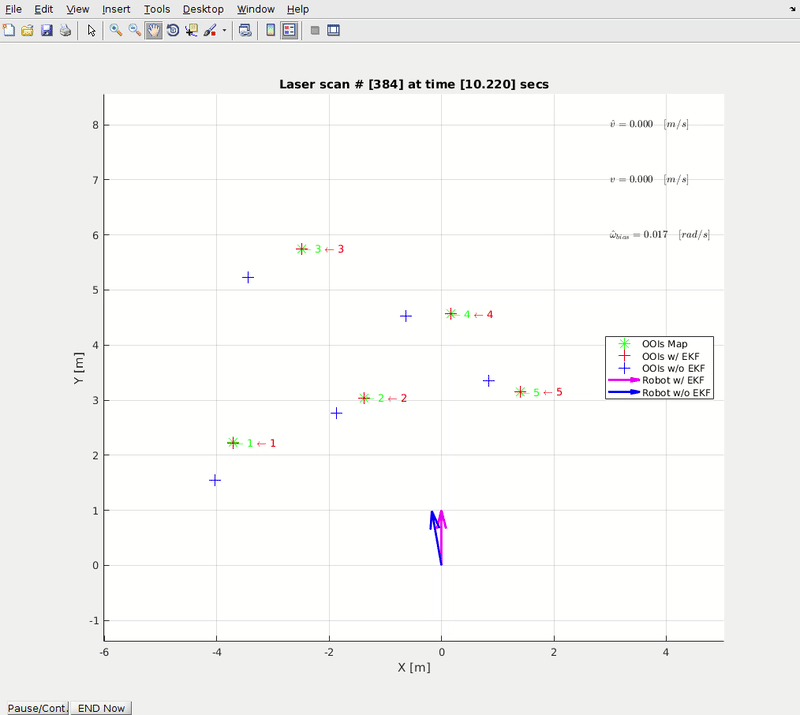
Task: Click the New Figure icon
Action: coord(9,31)
